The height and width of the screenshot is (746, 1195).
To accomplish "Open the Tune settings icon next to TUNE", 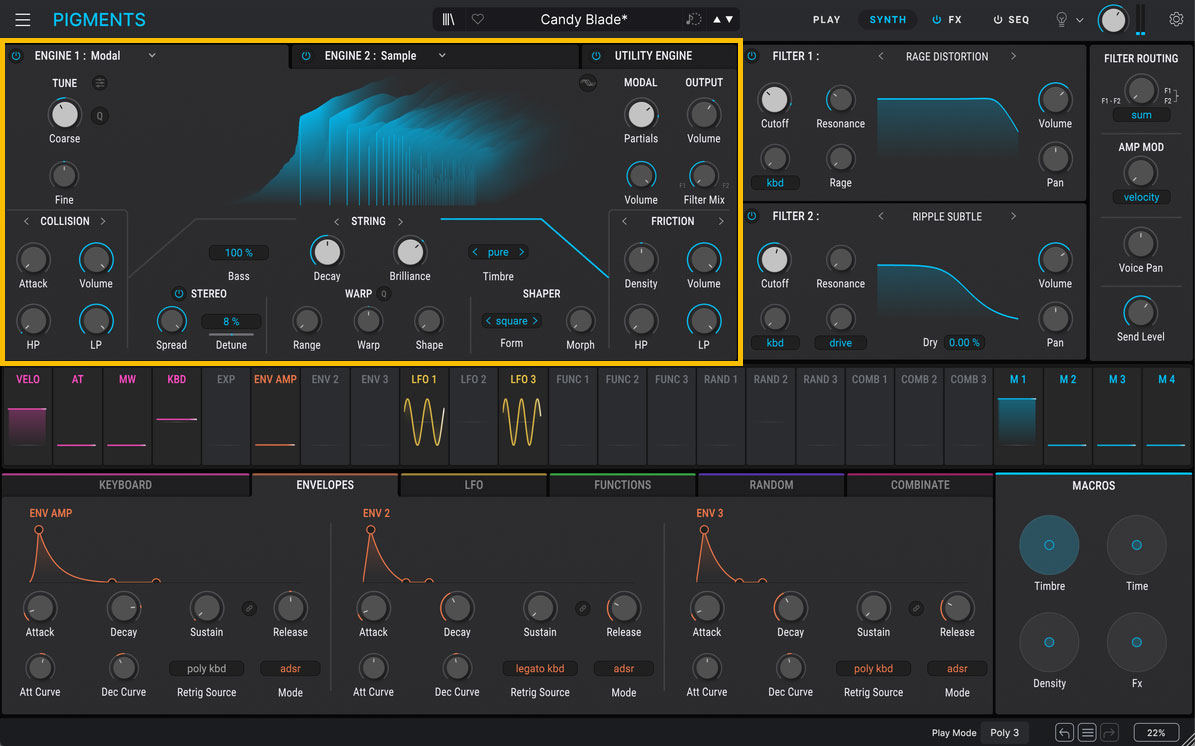I will pos(100,83).
